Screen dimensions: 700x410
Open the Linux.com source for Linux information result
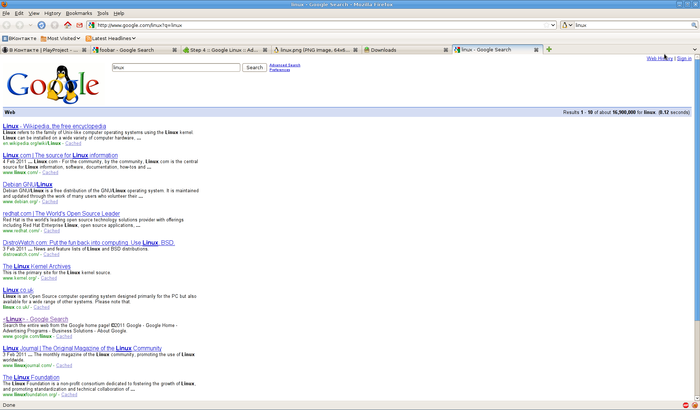point(60,155)
